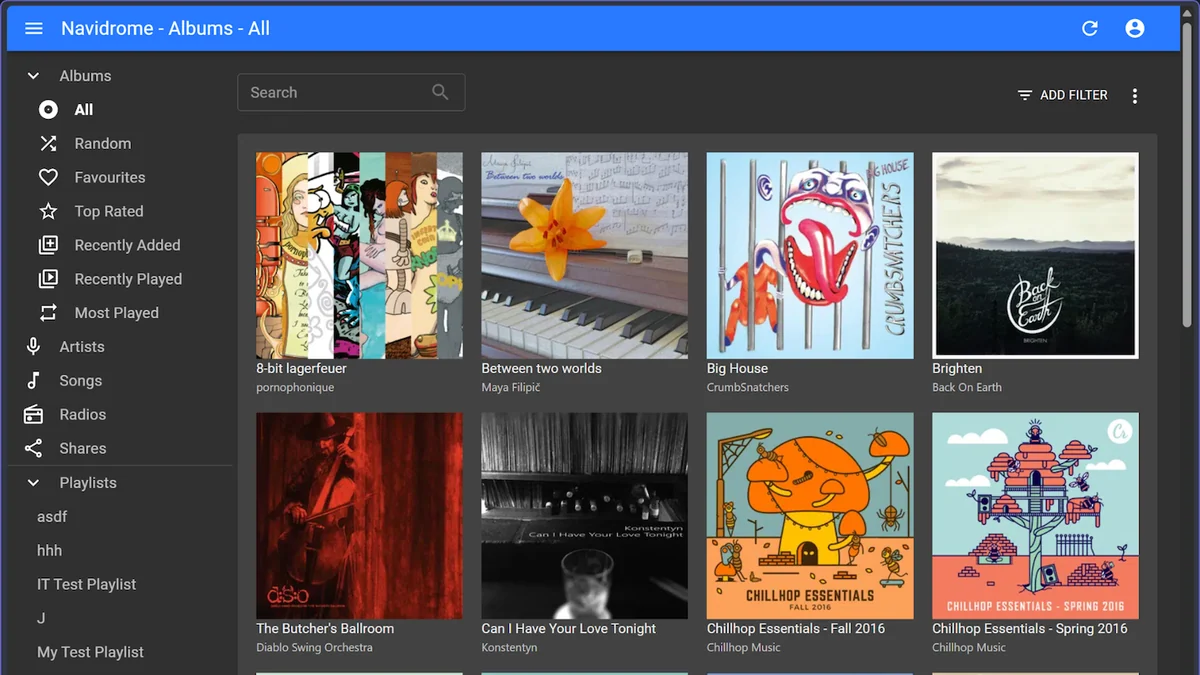The width and height of the screenshot is (1200, 675).
Task: Click the Albums menu header label
Action: pyautogui.click(x=85, y=76)
